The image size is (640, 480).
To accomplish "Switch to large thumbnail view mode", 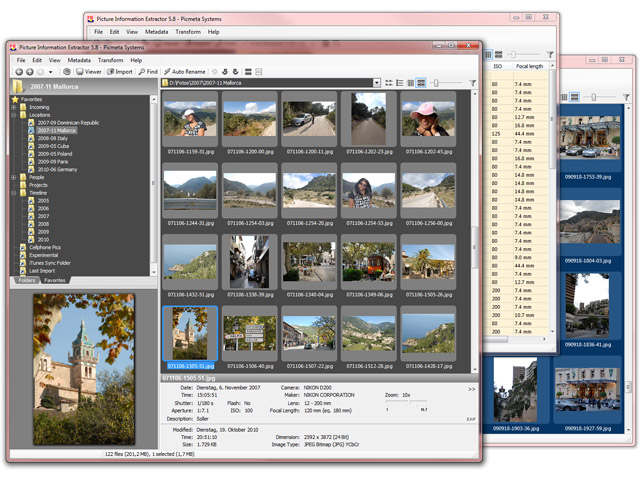I will click(x=422, y=82).
